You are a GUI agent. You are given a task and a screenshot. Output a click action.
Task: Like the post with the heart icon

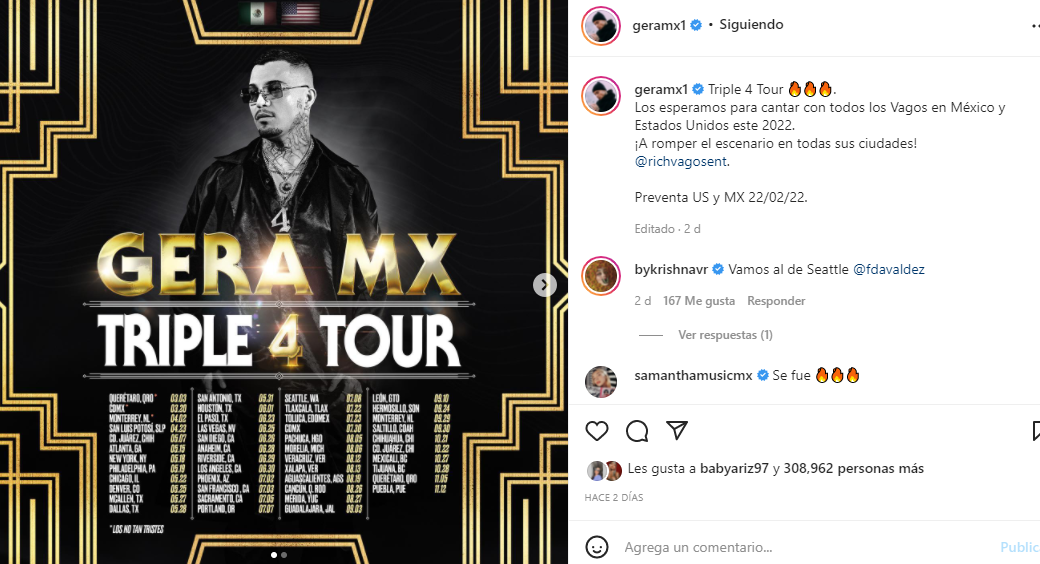point(597,431)
